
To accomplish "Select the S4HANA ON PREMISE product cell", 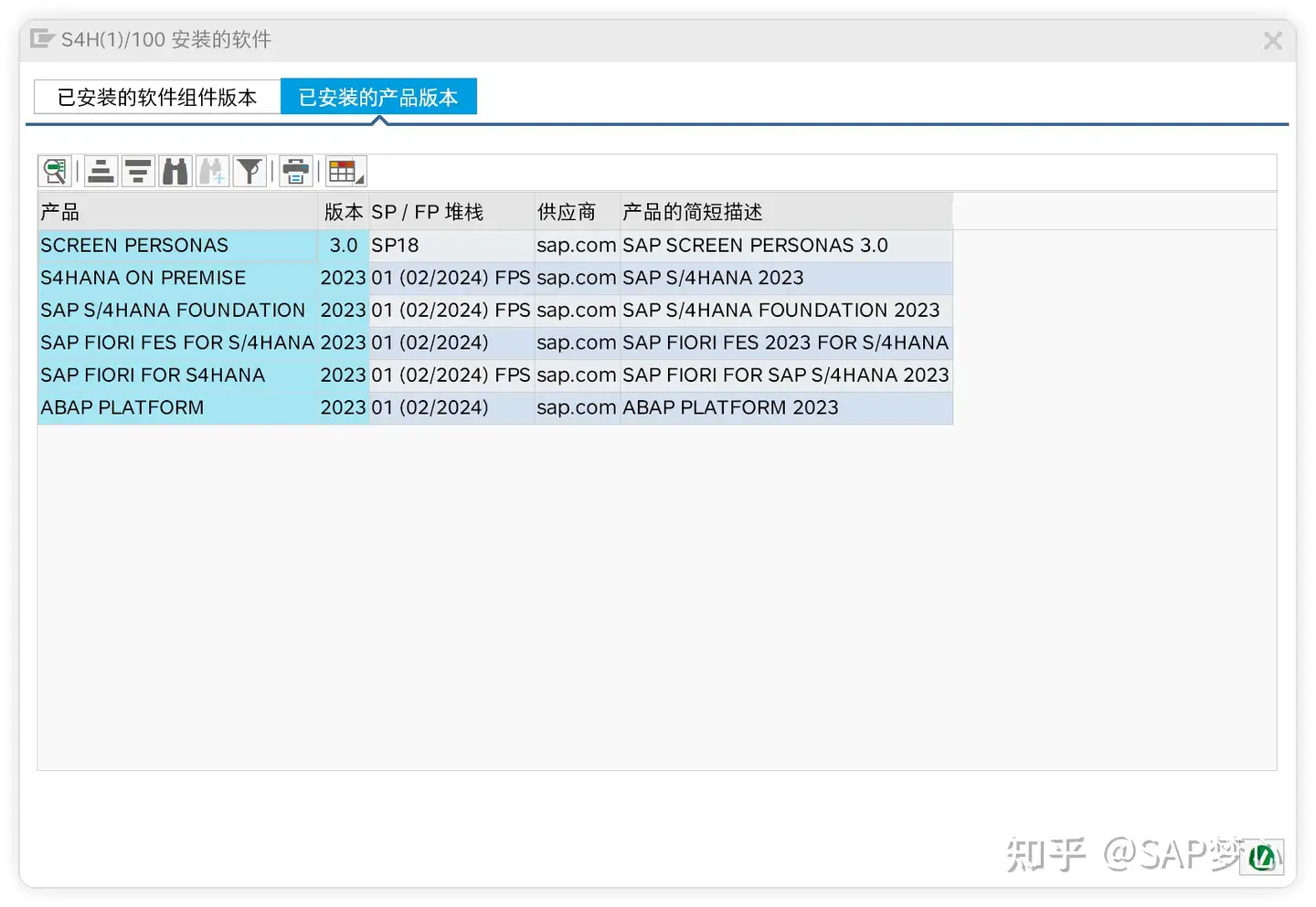I will 177,278.
